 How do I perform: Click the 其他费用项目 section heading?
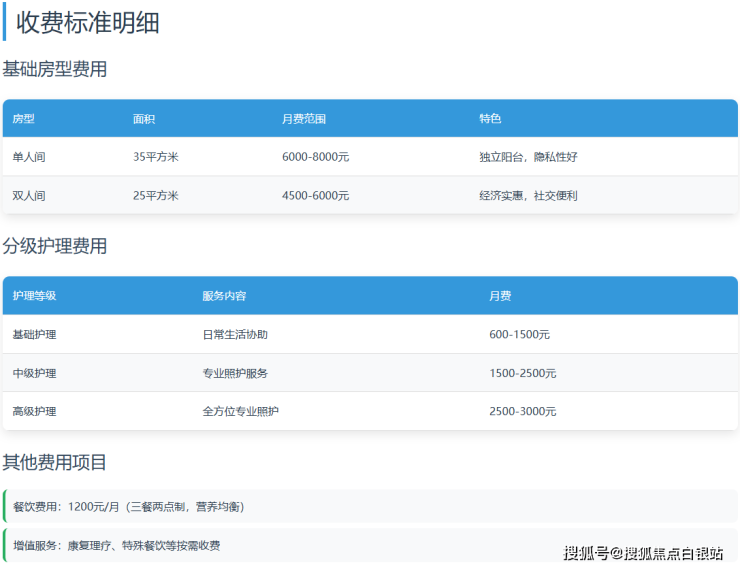[55, 462]
